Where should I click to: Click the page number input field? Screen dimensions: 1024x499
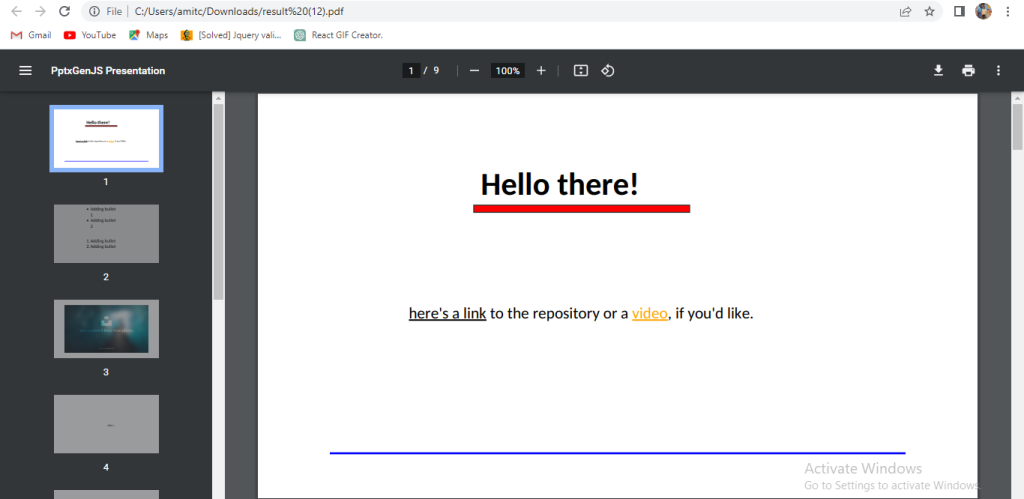[410, 71]
